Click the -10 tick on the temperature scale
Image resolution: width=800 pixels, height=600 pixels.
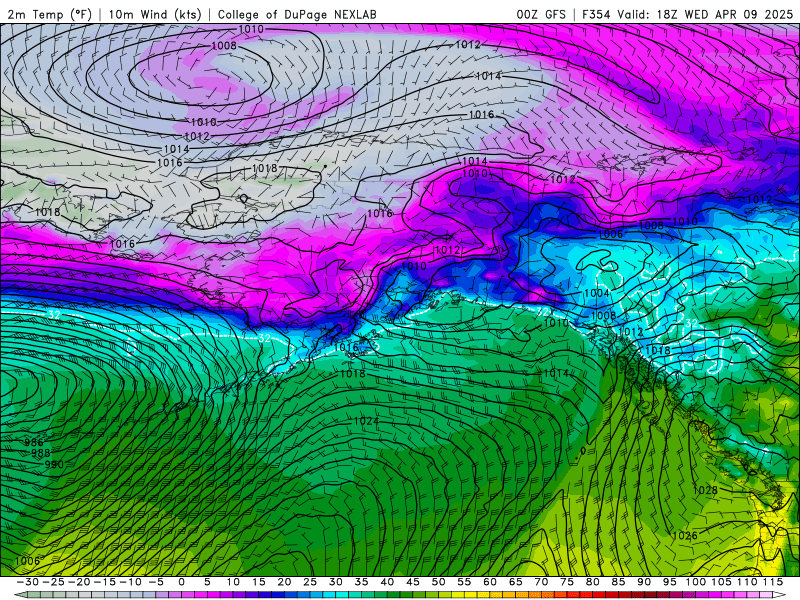tap(130, 582)
